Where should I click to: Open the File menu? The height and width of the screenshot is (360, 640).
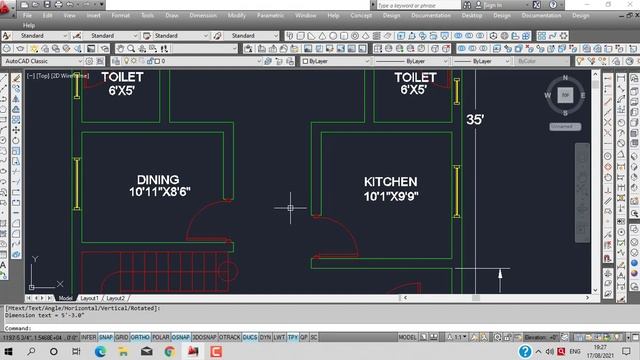[27, 16]
